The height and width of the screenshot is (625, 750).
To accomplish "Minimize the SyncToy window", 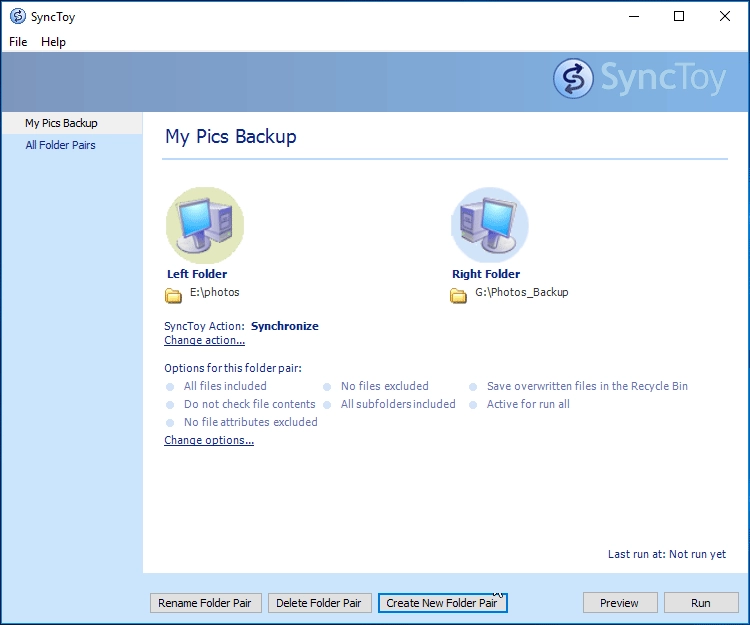I will 634,16.
